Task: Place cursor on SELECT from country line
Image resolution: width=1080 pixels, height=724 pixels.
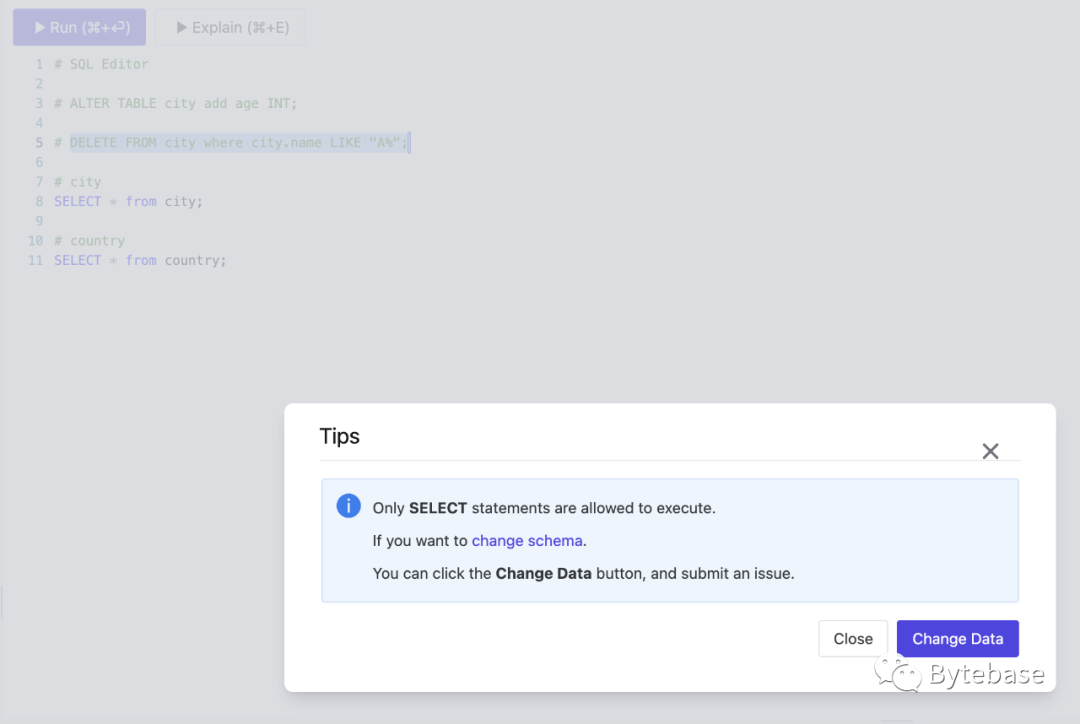Action: 140,260
